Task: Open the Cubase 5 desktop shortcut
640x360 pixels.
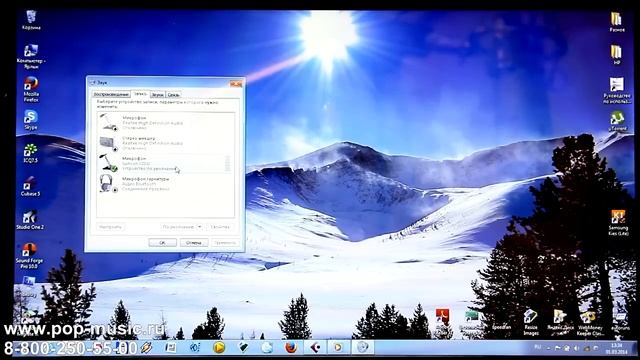Action: tap(31, 187)
